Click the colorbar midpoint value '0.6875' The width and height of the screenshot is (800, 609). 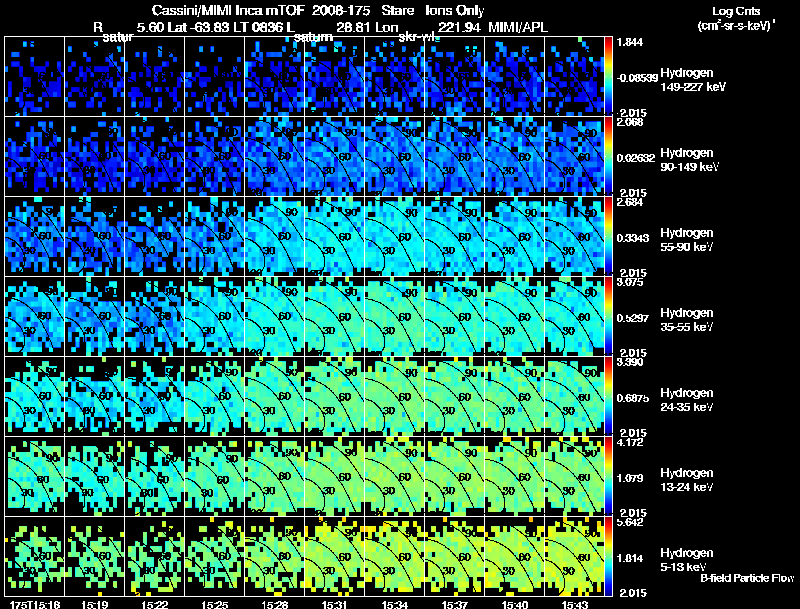click(x=633, y=398)
